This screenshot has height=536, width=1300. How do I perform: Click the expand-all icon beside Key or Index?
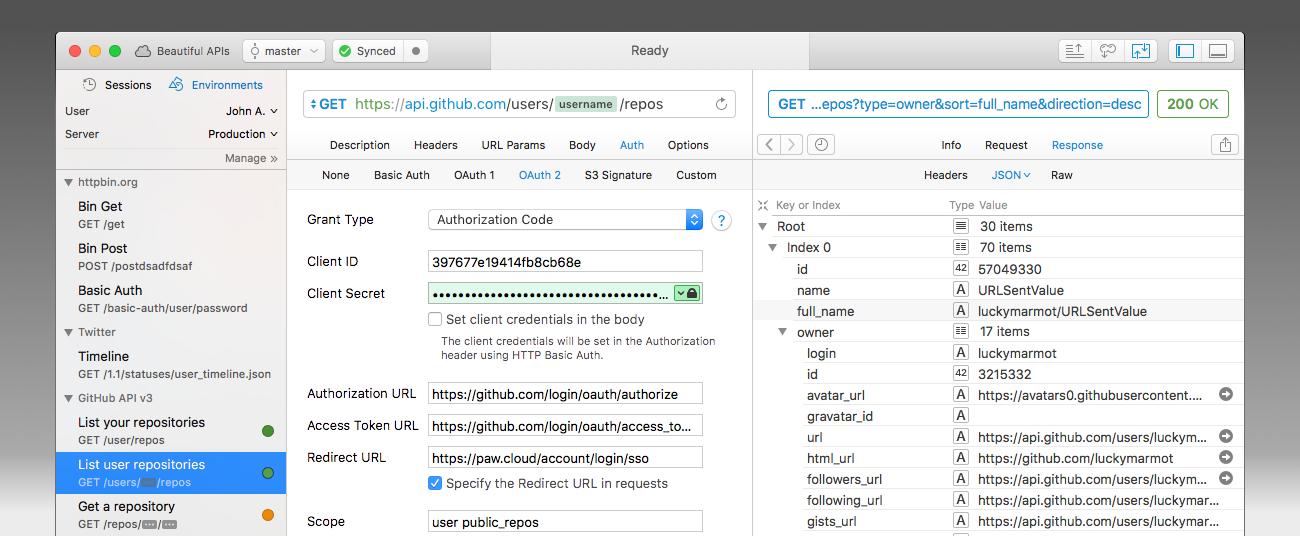click(x=764, y=205)
